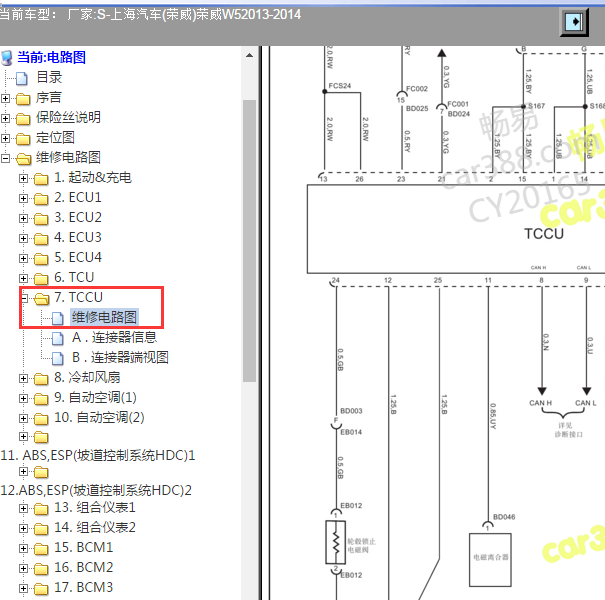Click the folder icon for 8. 冷却风扇

(x=41, y=379)
